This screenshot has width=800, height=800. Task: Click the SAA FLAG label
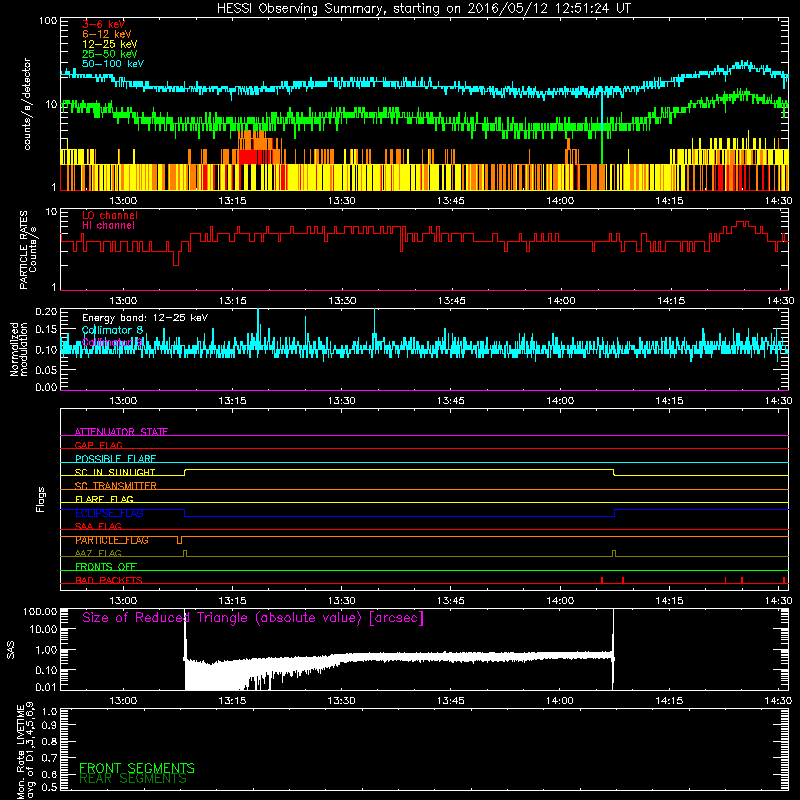tap(98, 526)
